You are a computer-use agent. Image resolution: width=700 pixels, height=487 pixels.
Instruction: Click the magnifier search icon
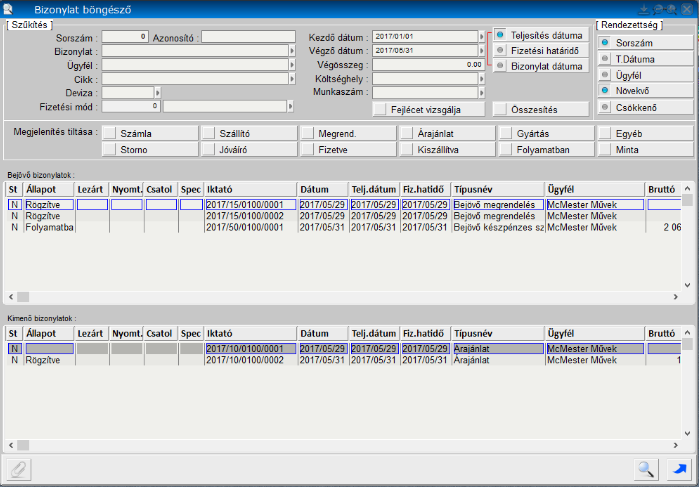click(x=647, y=468)
